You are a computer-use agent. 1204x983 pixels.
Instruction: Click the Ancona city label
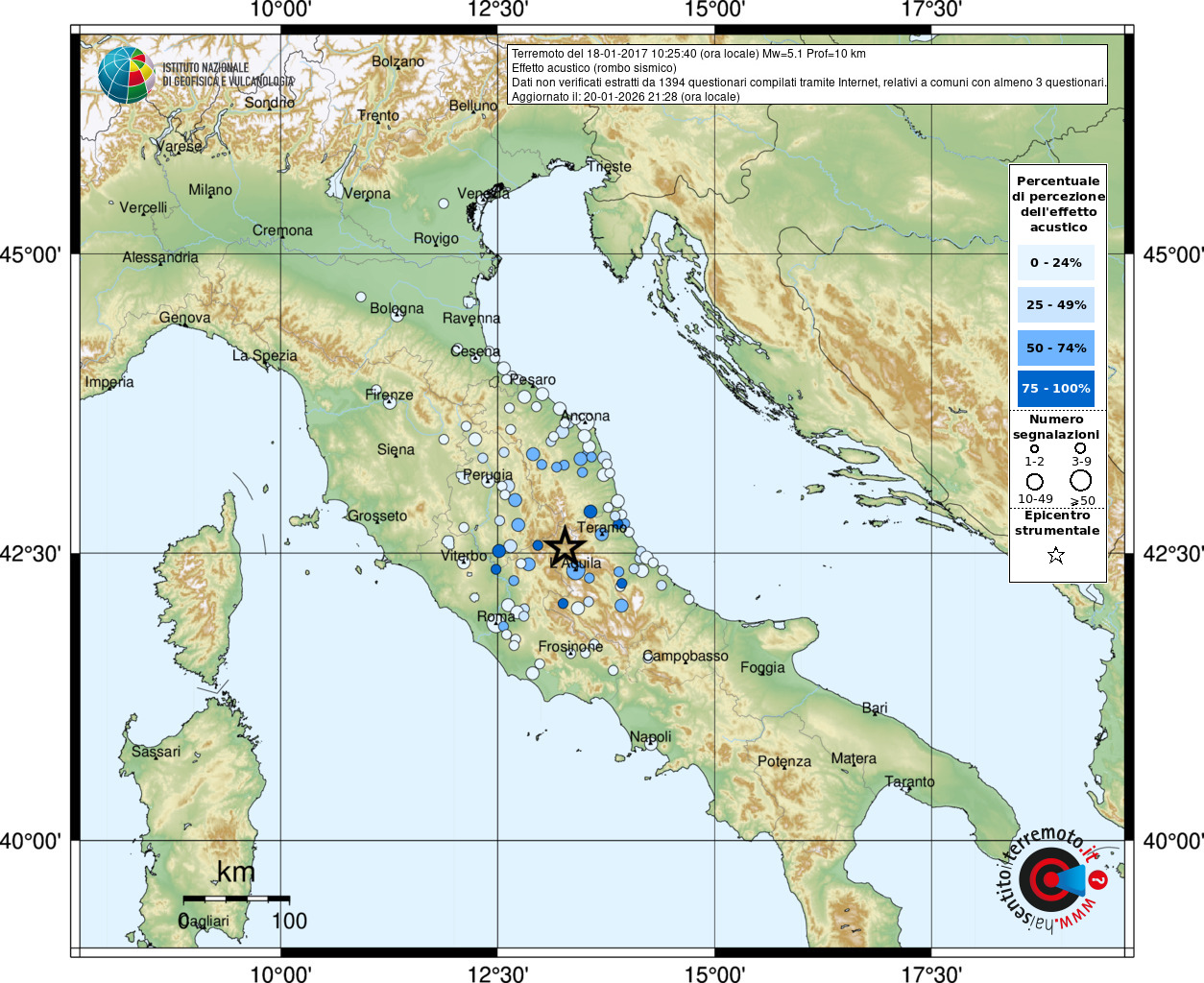pos(586,416)
